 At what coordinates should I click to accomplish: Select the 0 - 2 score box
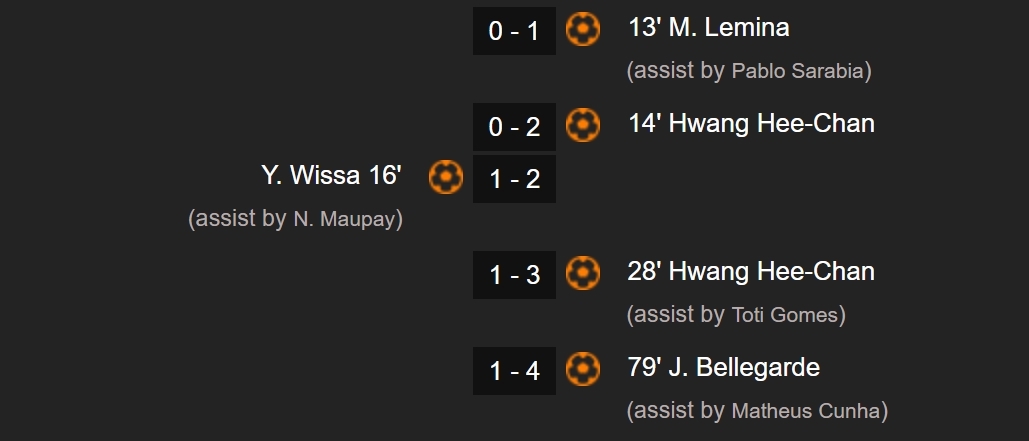coord(514,127)
